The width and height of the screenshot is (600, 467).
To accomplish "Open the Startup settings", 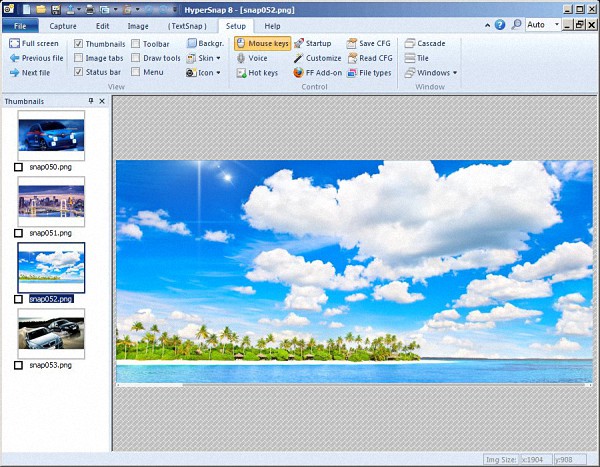I will (x=312, y=44).
